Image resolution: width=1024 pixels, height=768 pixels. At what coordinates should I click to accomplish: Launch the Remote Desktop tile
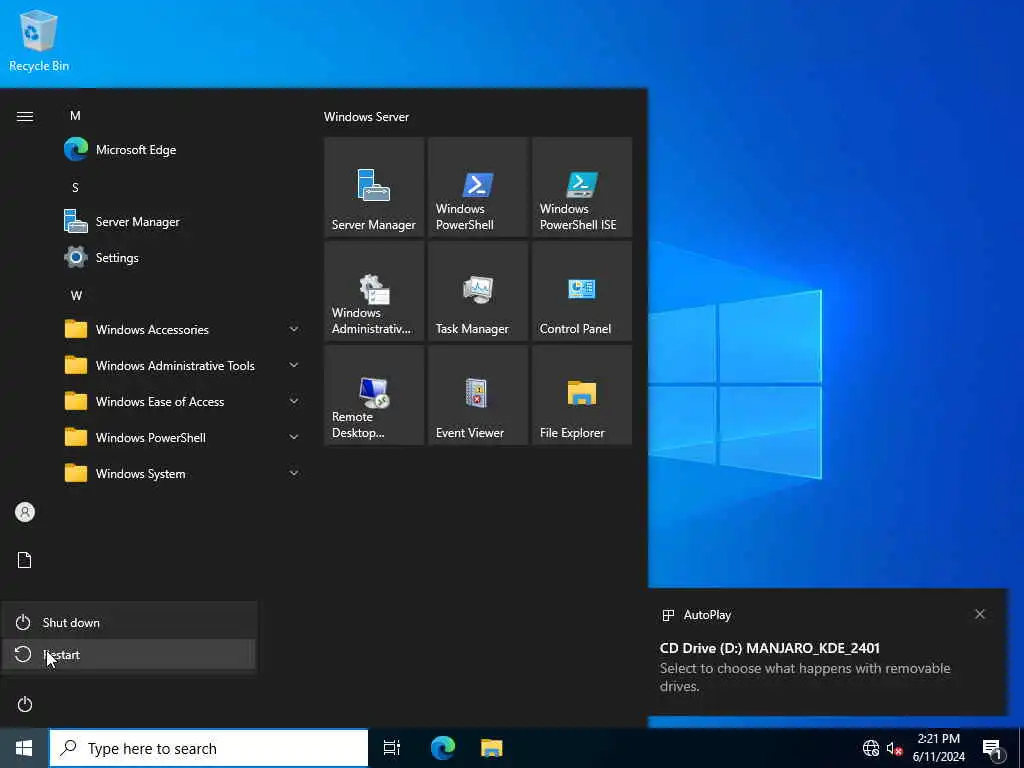point(374,395)
